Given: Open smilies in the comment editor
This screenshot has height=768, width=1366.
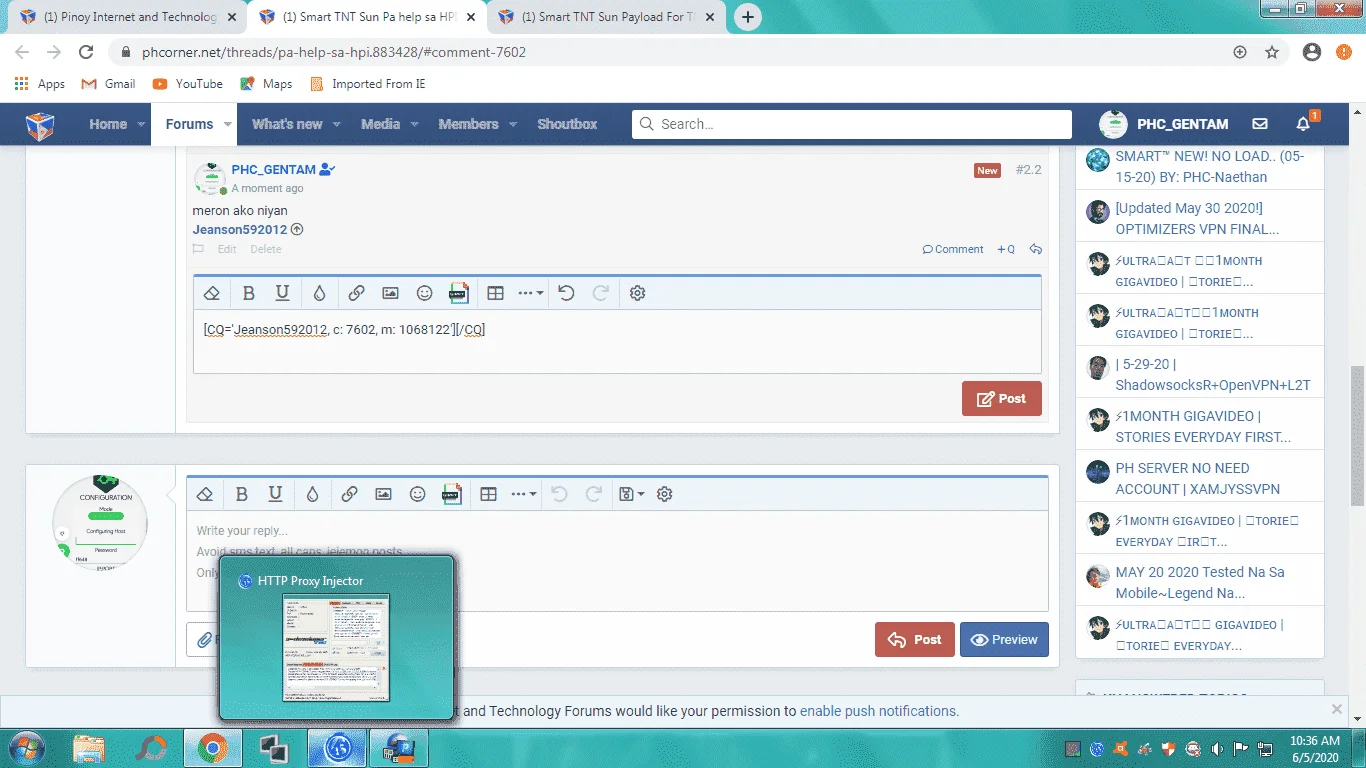Looking at the screenshot, I should tap(424, 293).
